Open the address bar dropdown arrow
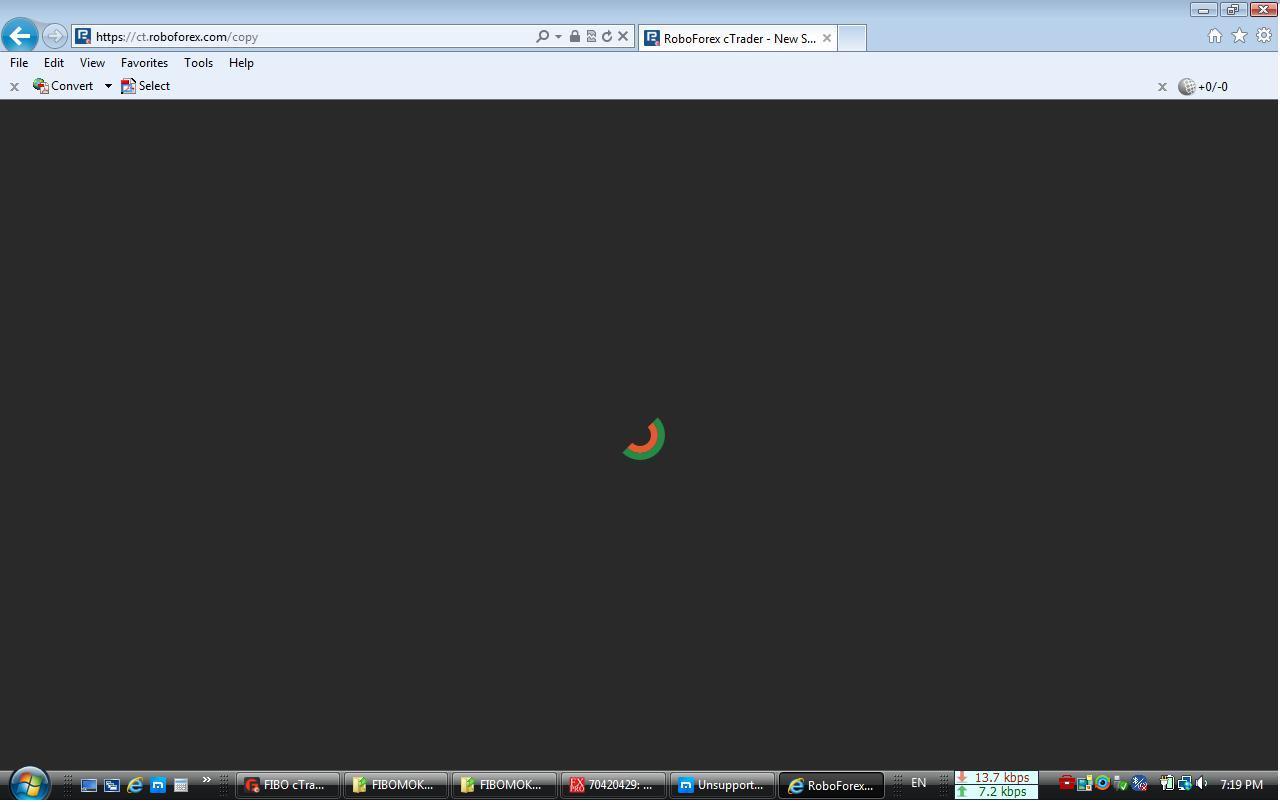This screenshot has height=802, width=1280. pos(558,37)
